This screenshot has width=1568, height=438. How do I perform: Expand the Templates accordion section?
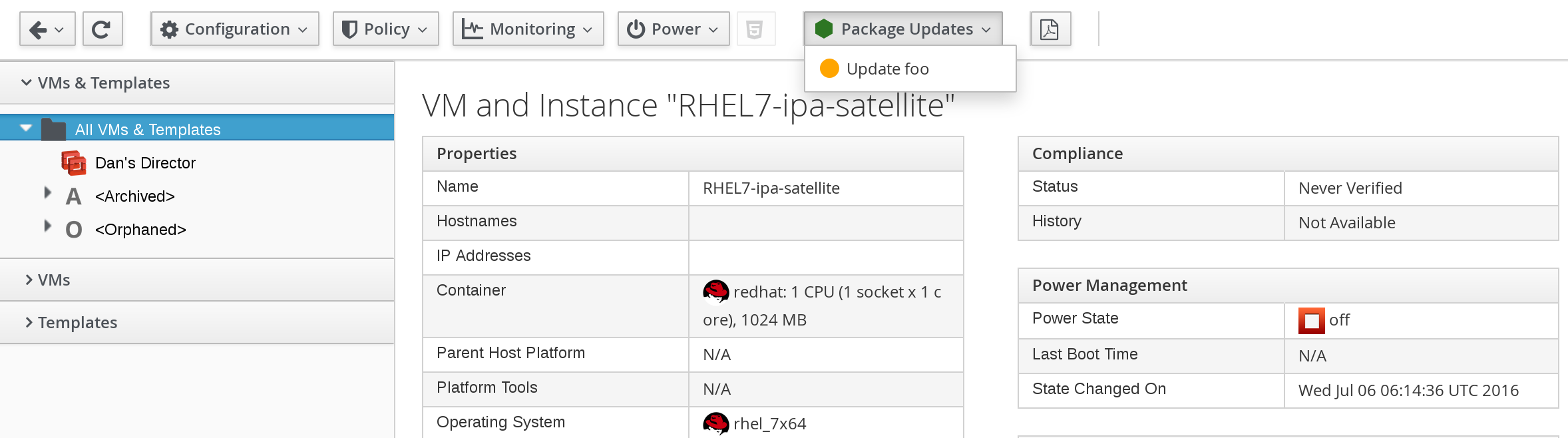77,323
